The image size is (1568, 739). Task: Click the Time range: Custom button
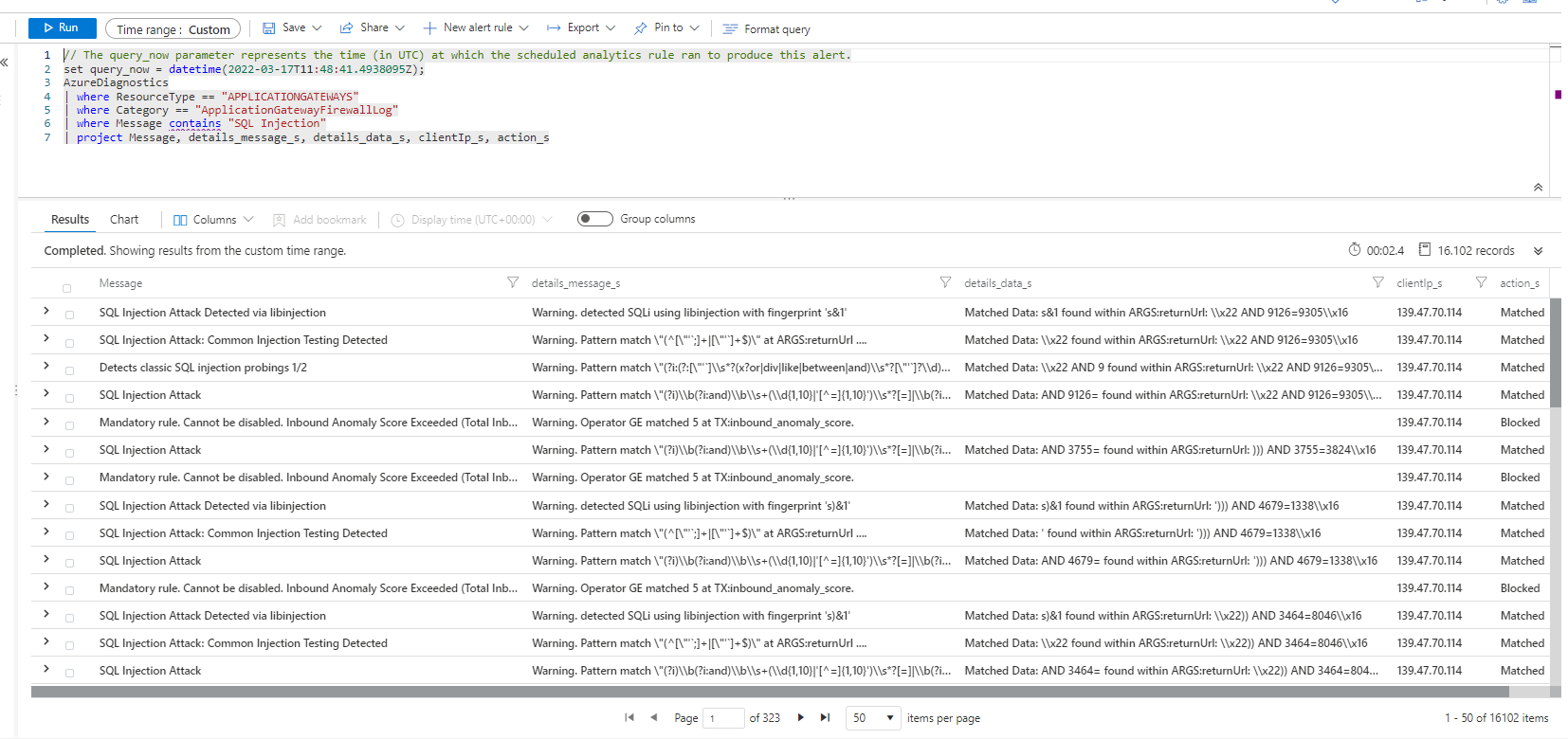click(x=173, y=29)
